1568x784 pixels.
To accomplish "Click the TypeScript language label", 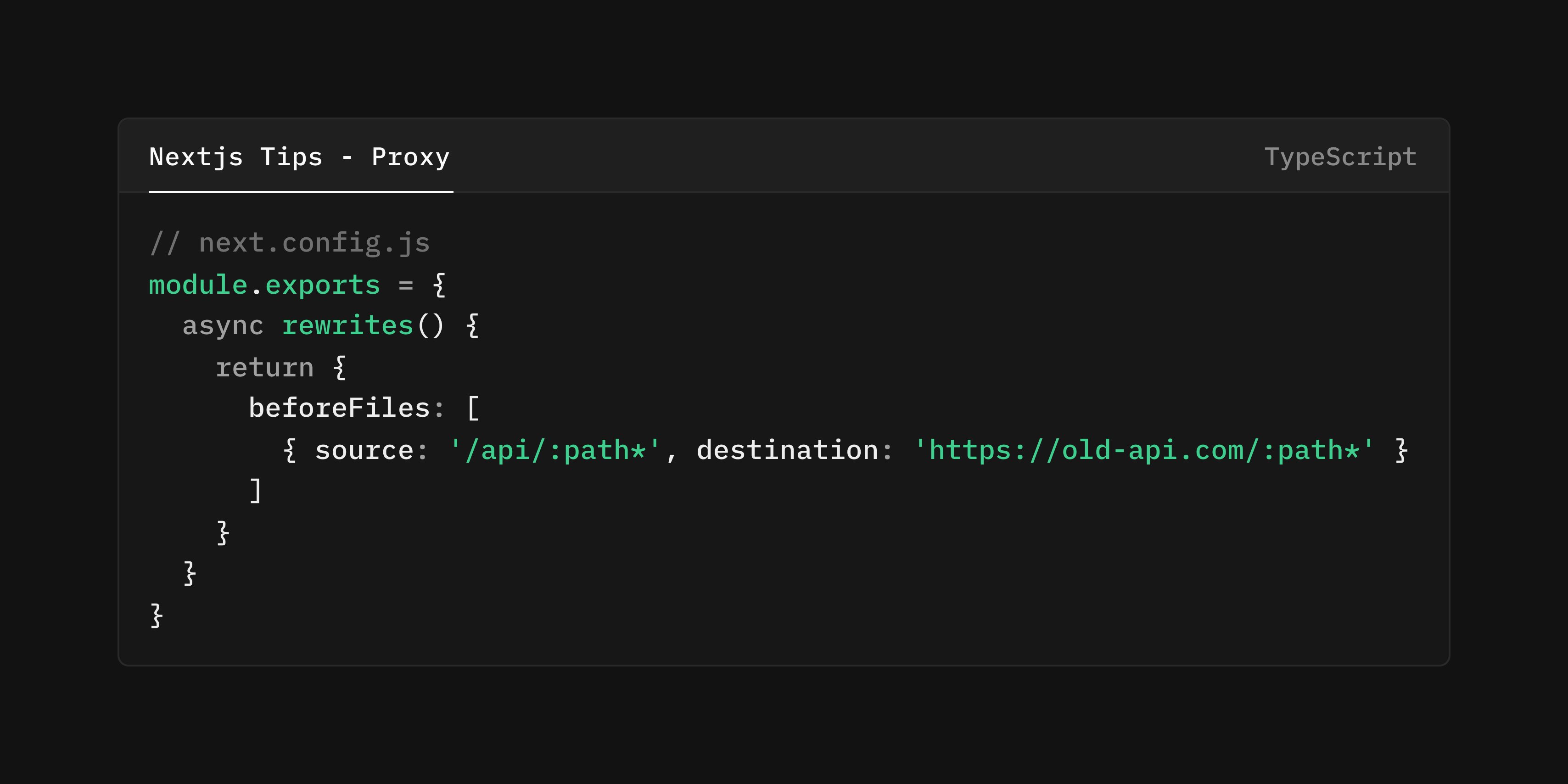I will click(1340, 157).
